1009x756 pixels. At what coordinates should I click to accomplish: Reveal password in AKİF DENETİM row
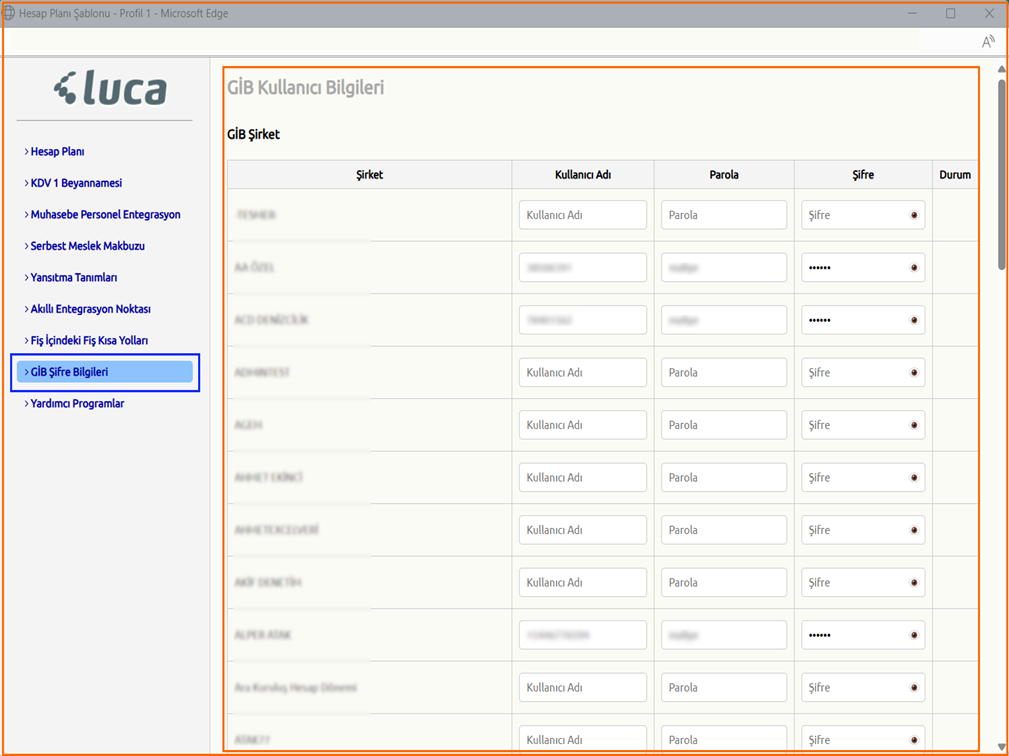point(914,583)
